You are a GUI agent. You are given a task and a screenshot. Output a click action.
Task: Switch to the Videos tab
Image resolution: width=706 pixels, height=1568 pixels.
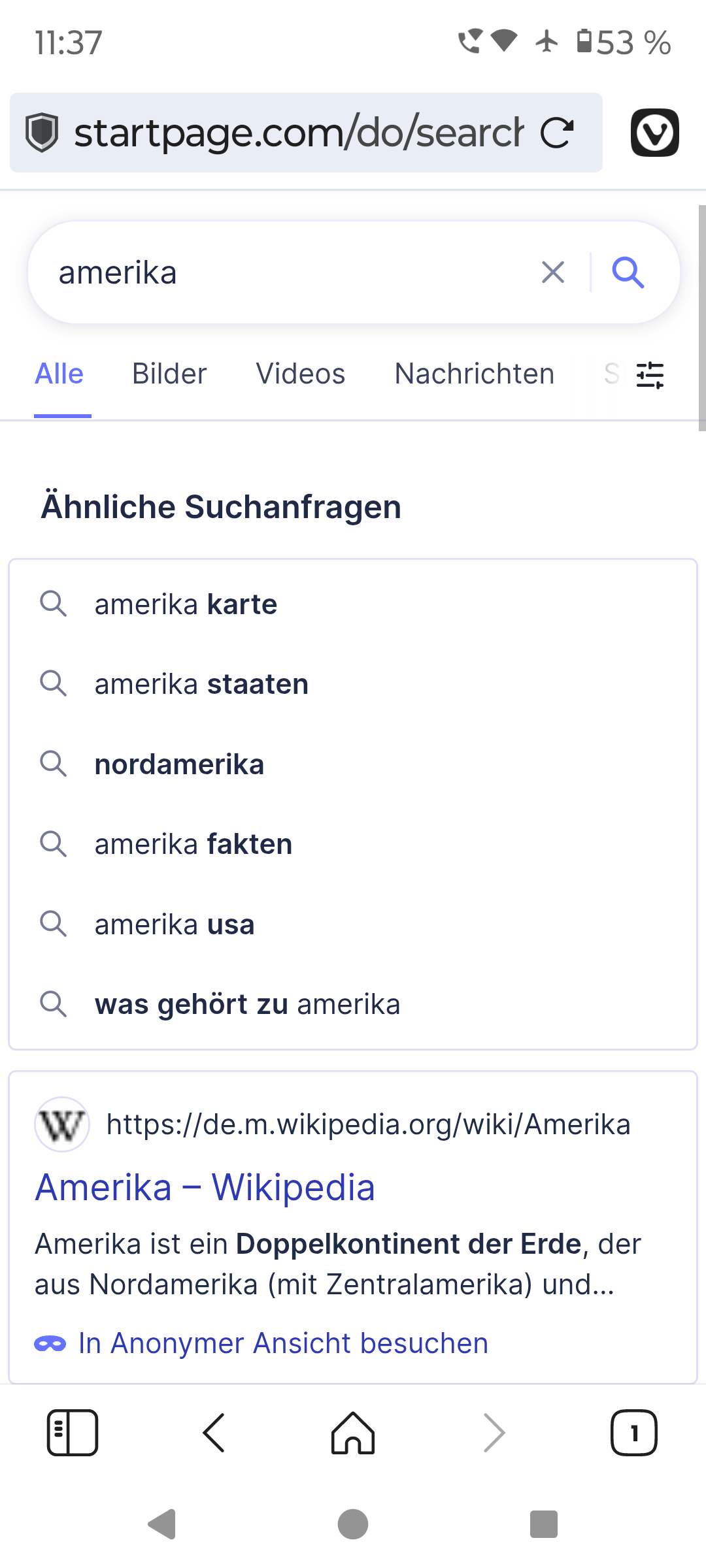coord(301,374)
